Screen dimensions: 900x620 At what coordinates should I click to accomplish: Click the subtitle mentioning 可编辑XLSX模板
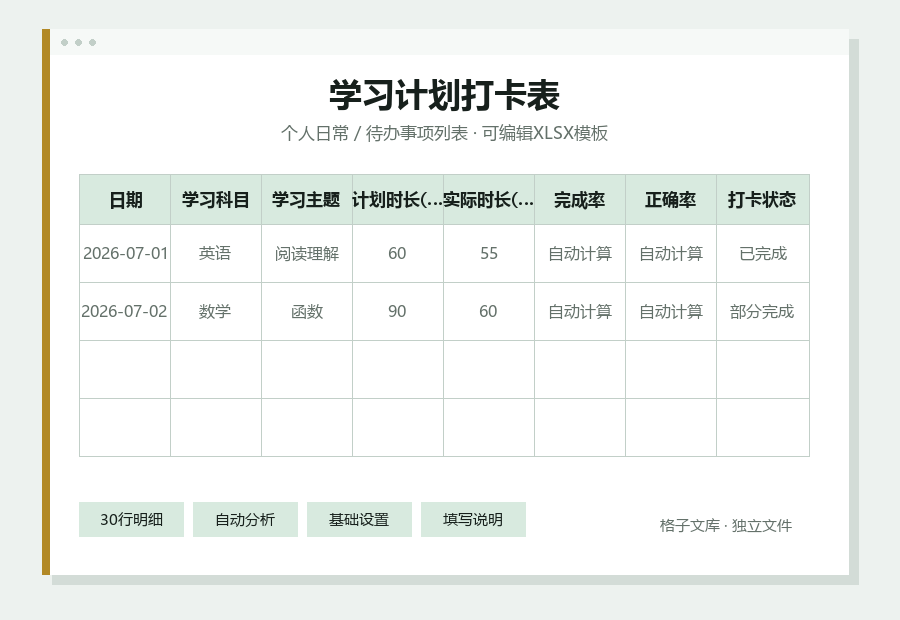point(444,133)
